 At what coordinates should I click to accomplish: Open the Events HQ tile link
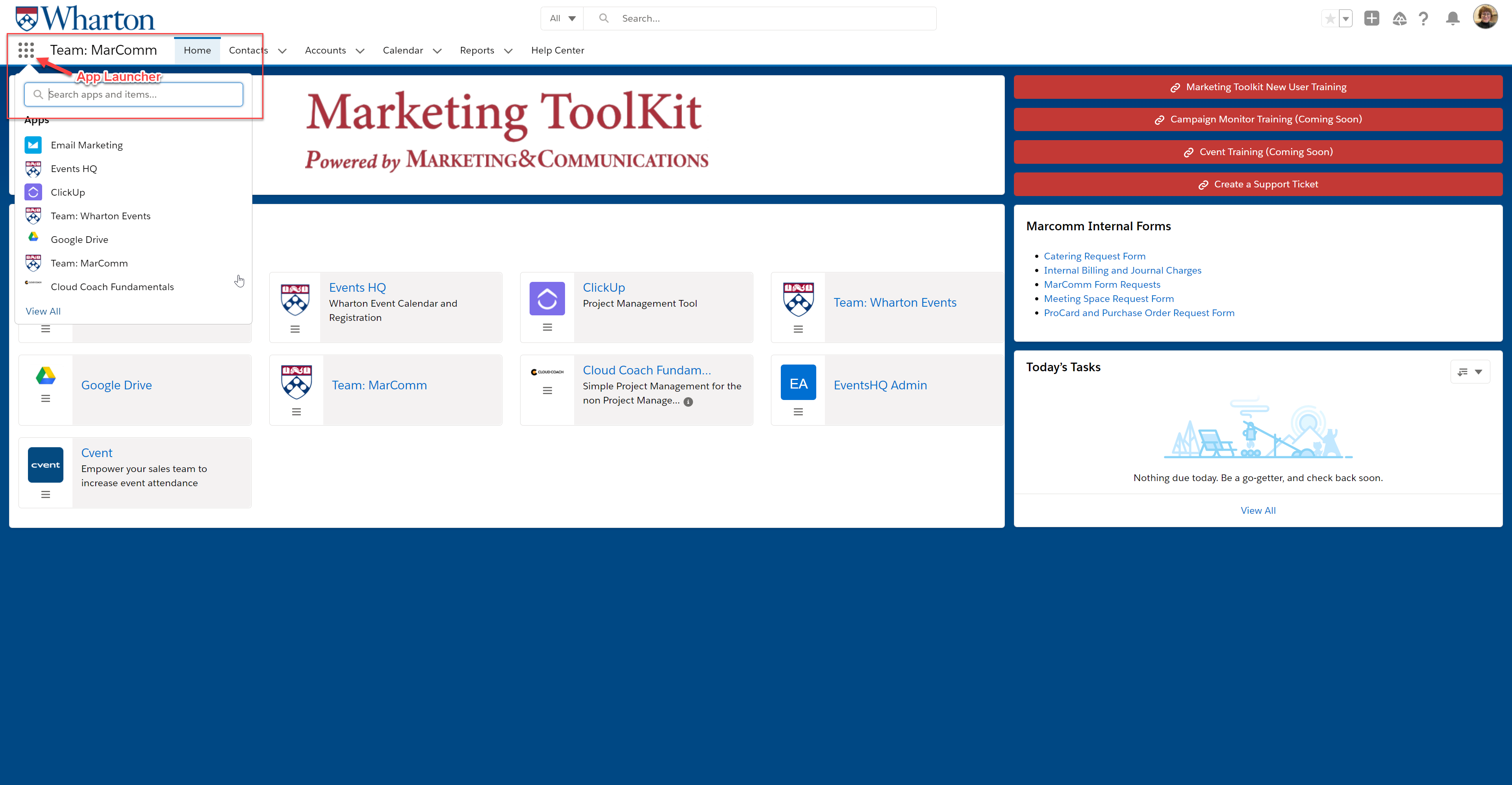tap(358, 287)
